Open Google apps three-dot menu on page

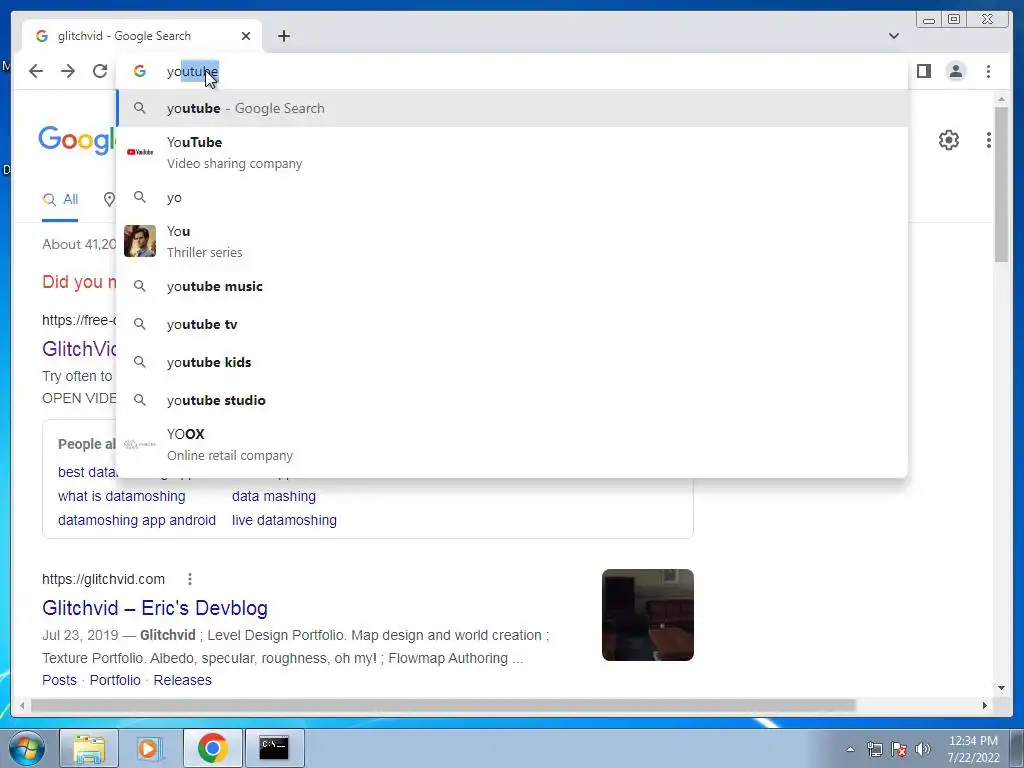point(988,140)
